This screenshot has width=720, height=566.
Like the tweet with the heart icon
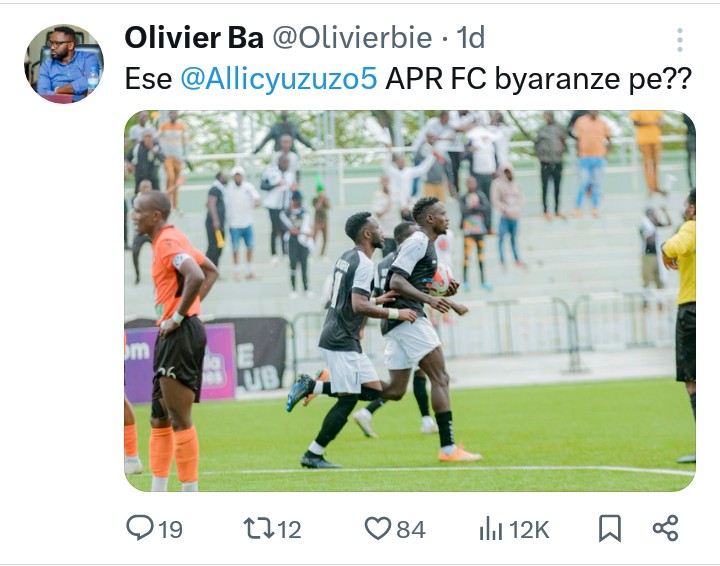[x=377, y=528]
